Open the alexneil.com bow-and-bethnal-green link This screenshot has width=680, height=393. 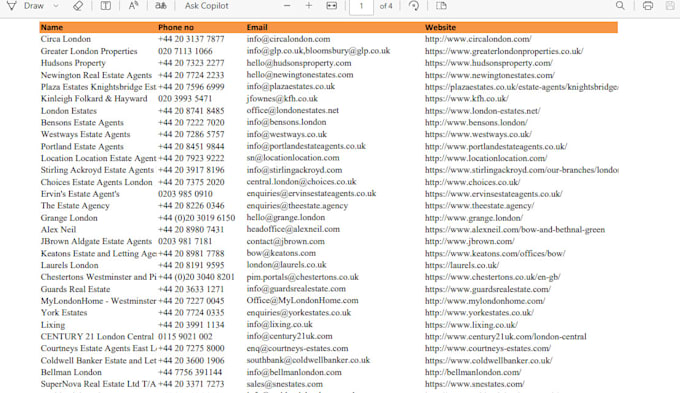coord(515,229)
